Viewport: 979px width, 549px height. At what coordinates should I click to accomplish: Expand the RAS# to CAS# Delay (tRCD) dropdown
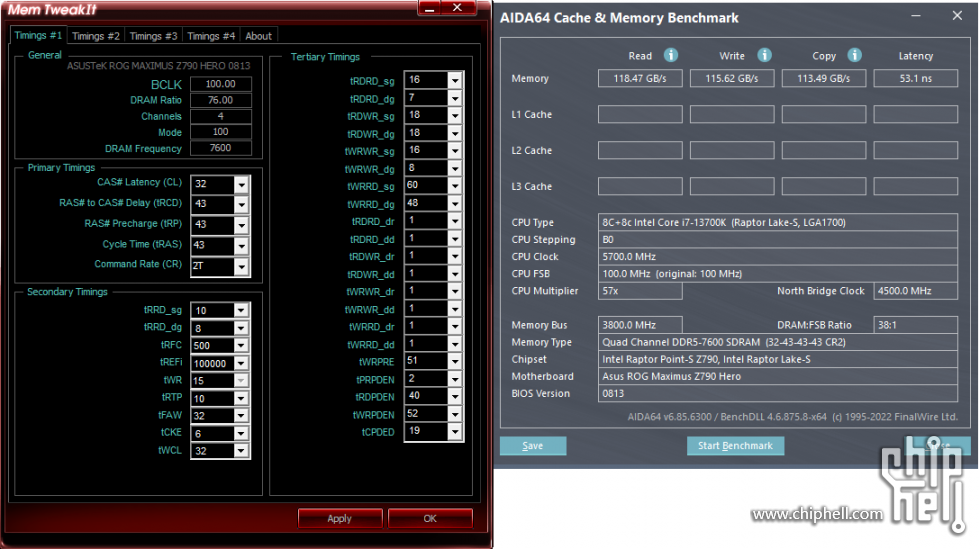tap(241, 204)
